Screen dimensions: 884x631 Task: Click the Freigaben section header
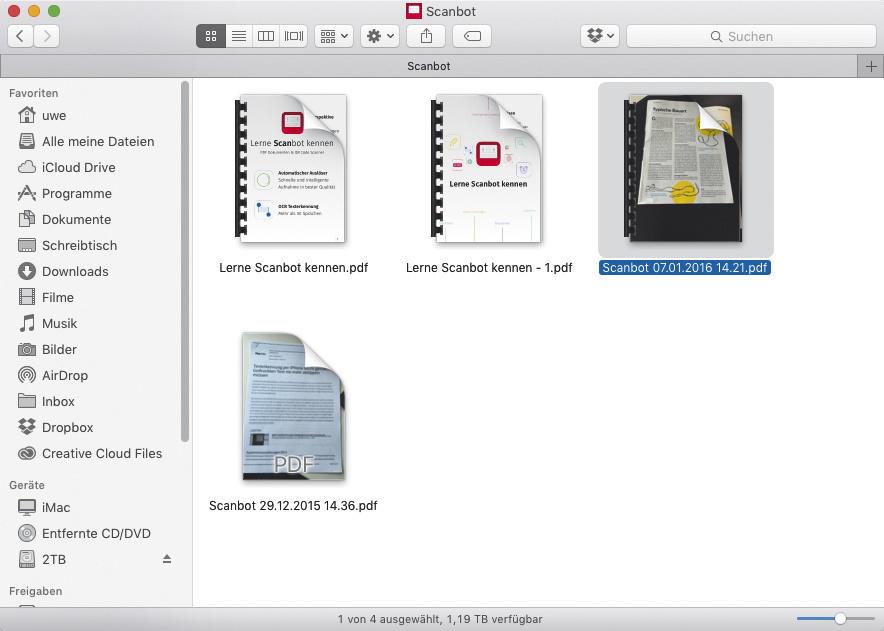[x=36, y=591]
